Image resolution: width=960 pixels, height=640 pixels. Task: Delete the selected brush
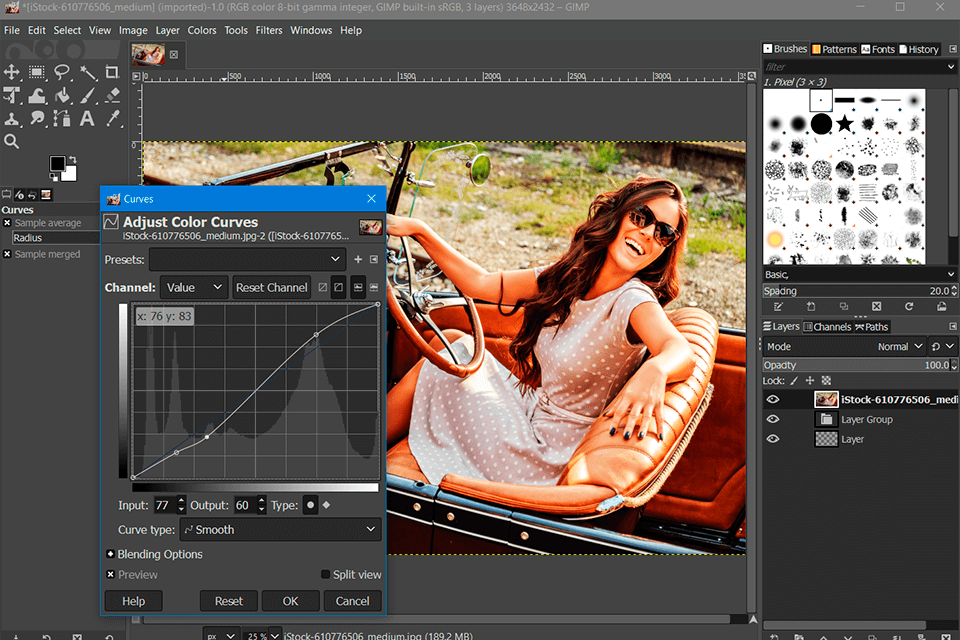[876, 306]
